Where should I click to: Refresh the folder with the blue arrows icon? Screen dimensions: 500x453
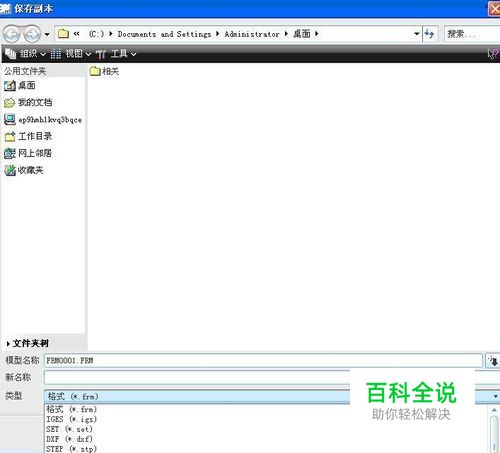429,34
